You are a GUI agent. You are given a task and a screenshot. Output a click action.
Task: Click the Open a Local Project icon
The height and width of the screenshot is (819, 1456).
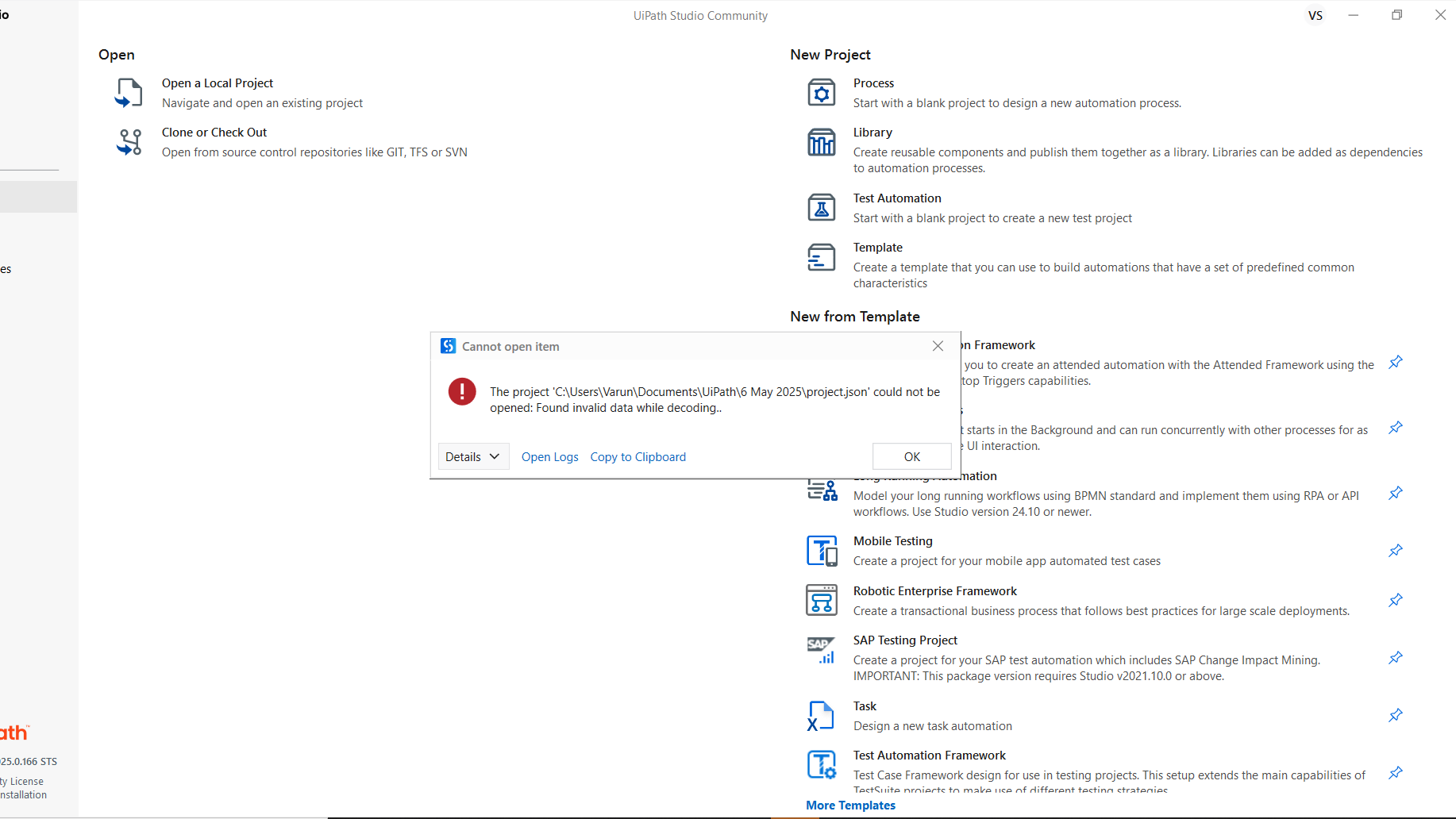tap(129, 93)
